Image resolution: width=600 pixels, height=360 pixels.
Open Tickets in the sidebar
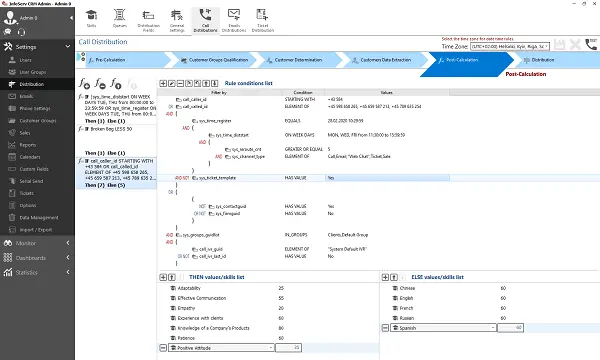37,193
